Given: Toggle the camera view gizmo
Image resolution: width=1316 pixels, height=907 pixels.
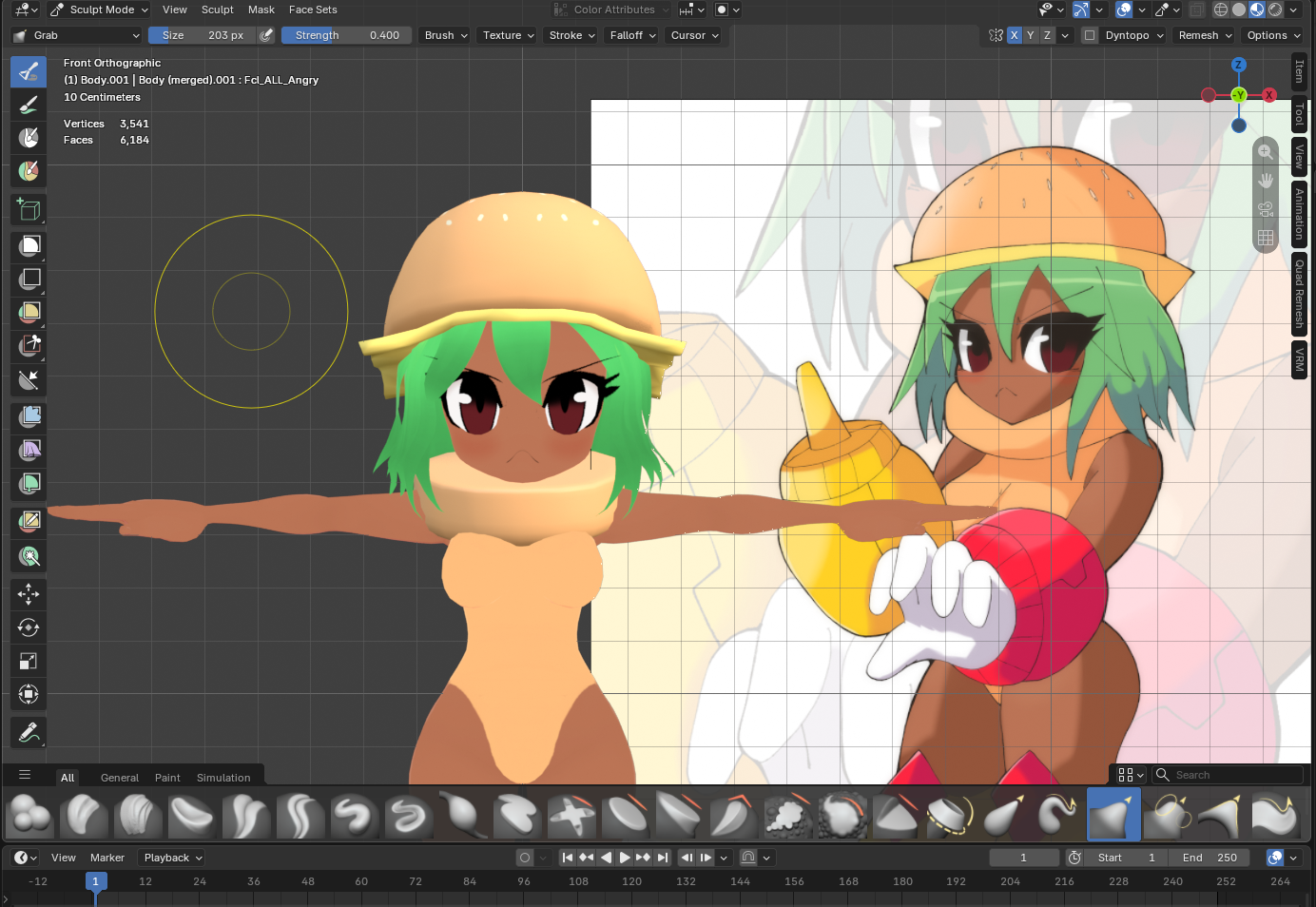Looking at the screenshot, I should click(x=1266, y=209).
